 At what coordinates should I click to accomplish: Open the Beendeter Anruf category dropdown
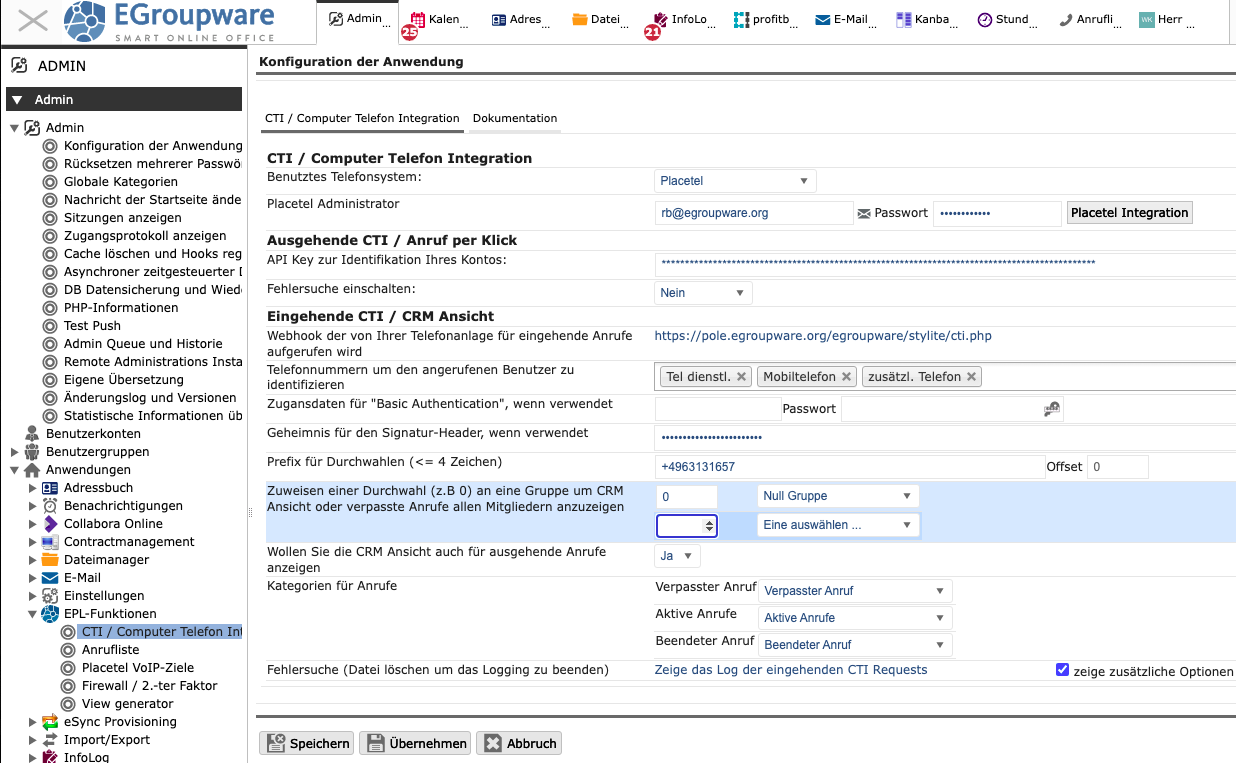click(x=856, y=645)
